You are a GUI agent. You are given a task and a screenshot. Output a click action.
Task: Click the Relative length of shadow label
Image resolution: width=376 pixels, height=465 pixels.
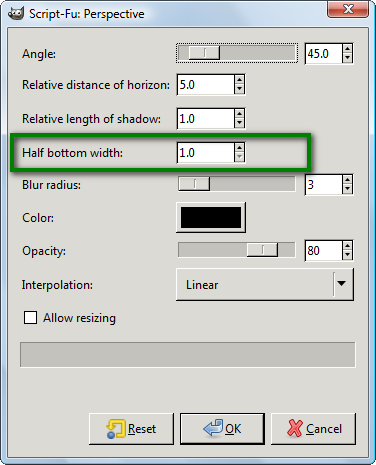coord(92,119)
